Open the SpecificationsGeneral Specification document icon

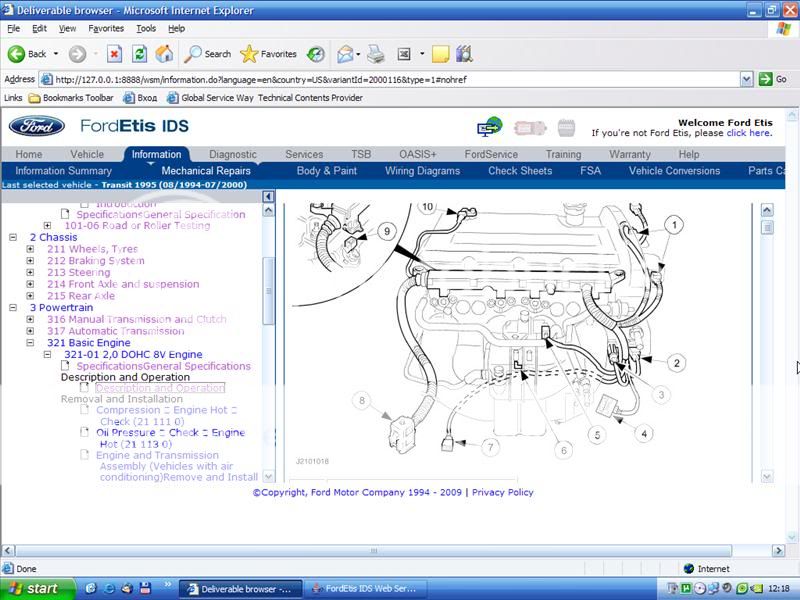[65, 214]
